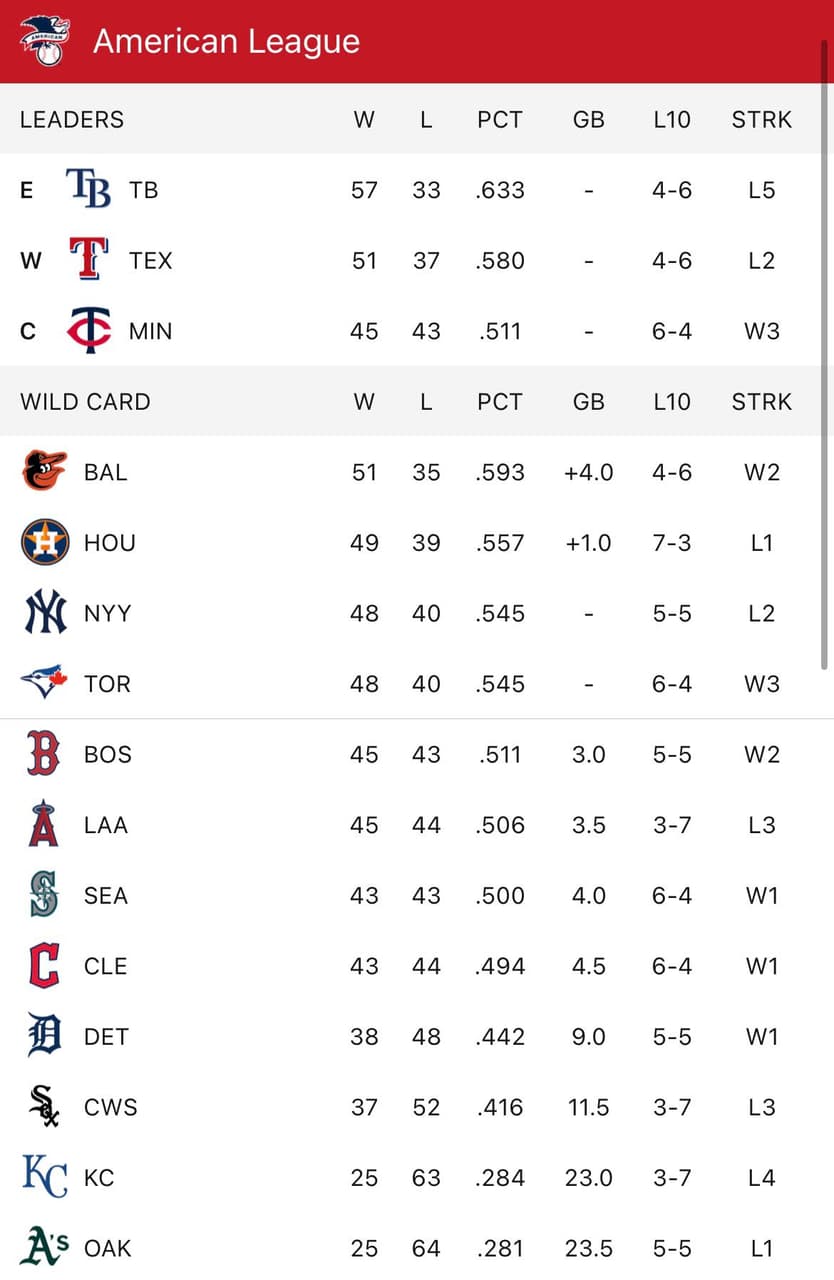Open the New York Yankees logo
The image size is (834, 1280).
(45, 613)
